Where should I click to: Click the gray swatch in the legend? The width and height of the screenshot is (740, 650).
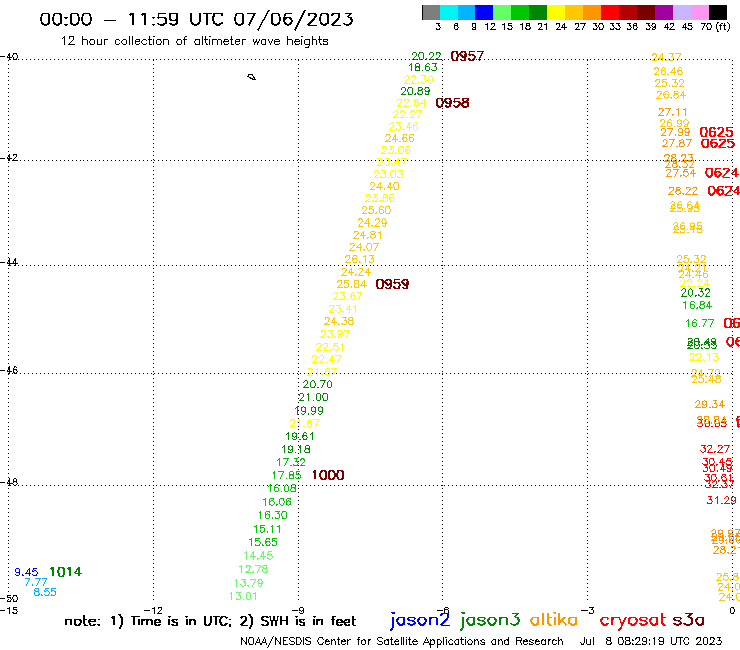(x=431, y=12)
